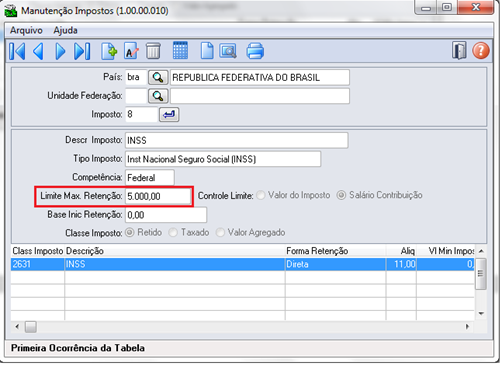Click horizontal scrollbar left arrow

click(17, 327)
